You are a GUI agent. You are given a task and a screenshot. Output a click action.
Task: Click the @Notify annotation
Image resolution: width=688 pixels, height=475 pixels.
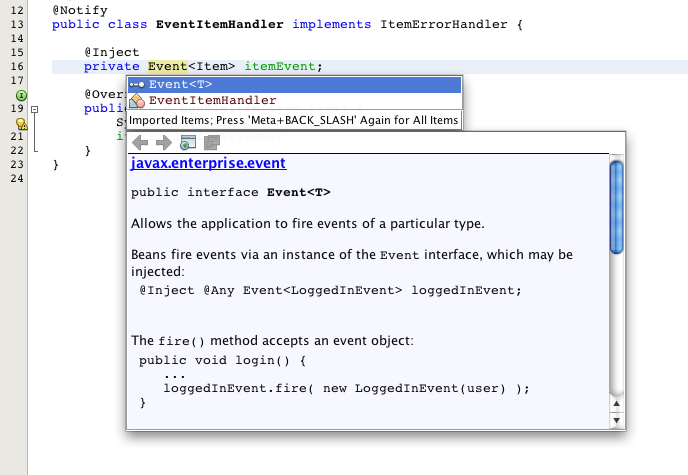tap(79, 9)
